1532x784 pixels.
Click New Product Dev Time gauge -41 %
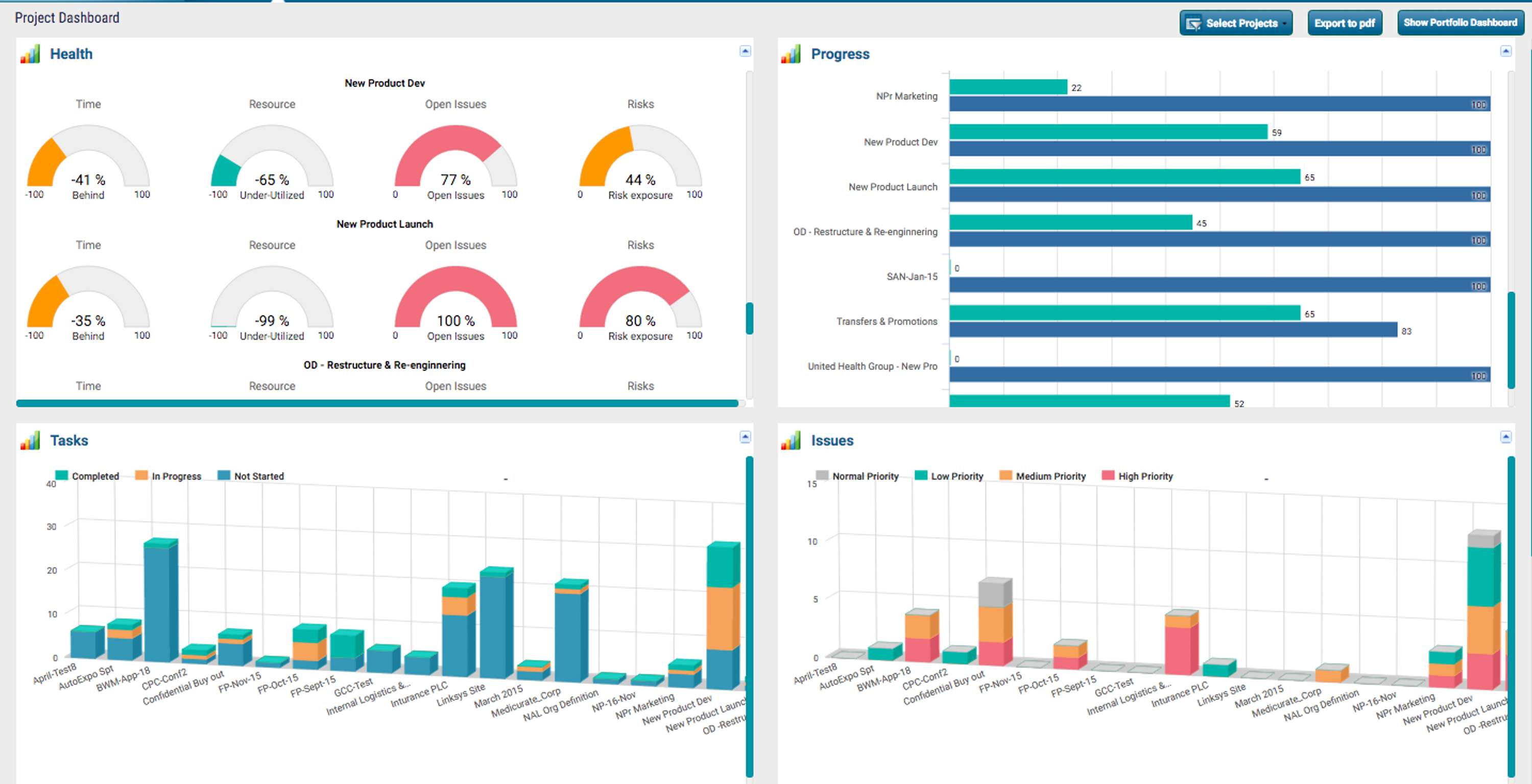point(88,156)
